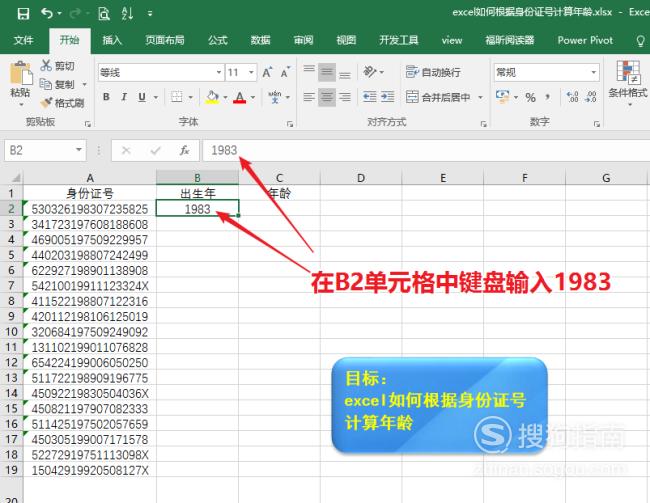This screenshot has width=650, height=503.
Task: Open the font size dropdown showing 11
Action: (251, 73)
